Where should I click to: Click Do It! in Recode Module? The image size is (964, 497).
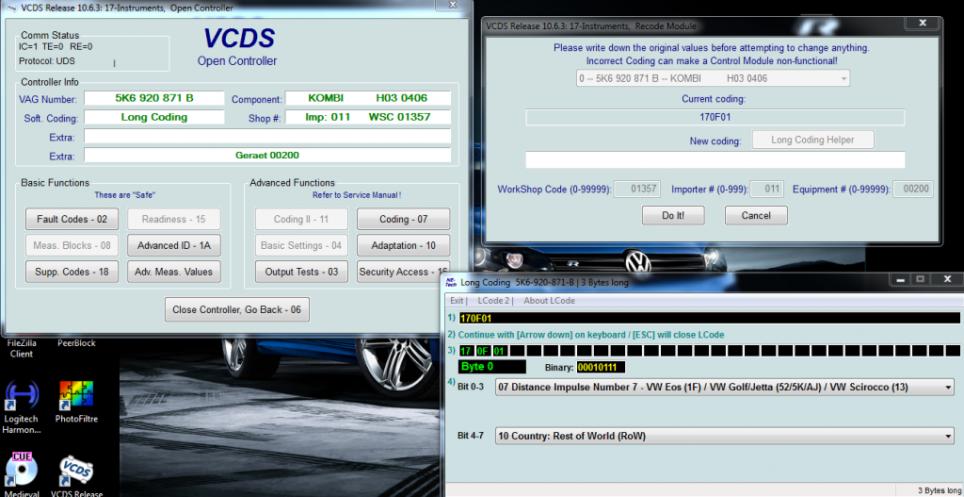click(x=673, y=215)
